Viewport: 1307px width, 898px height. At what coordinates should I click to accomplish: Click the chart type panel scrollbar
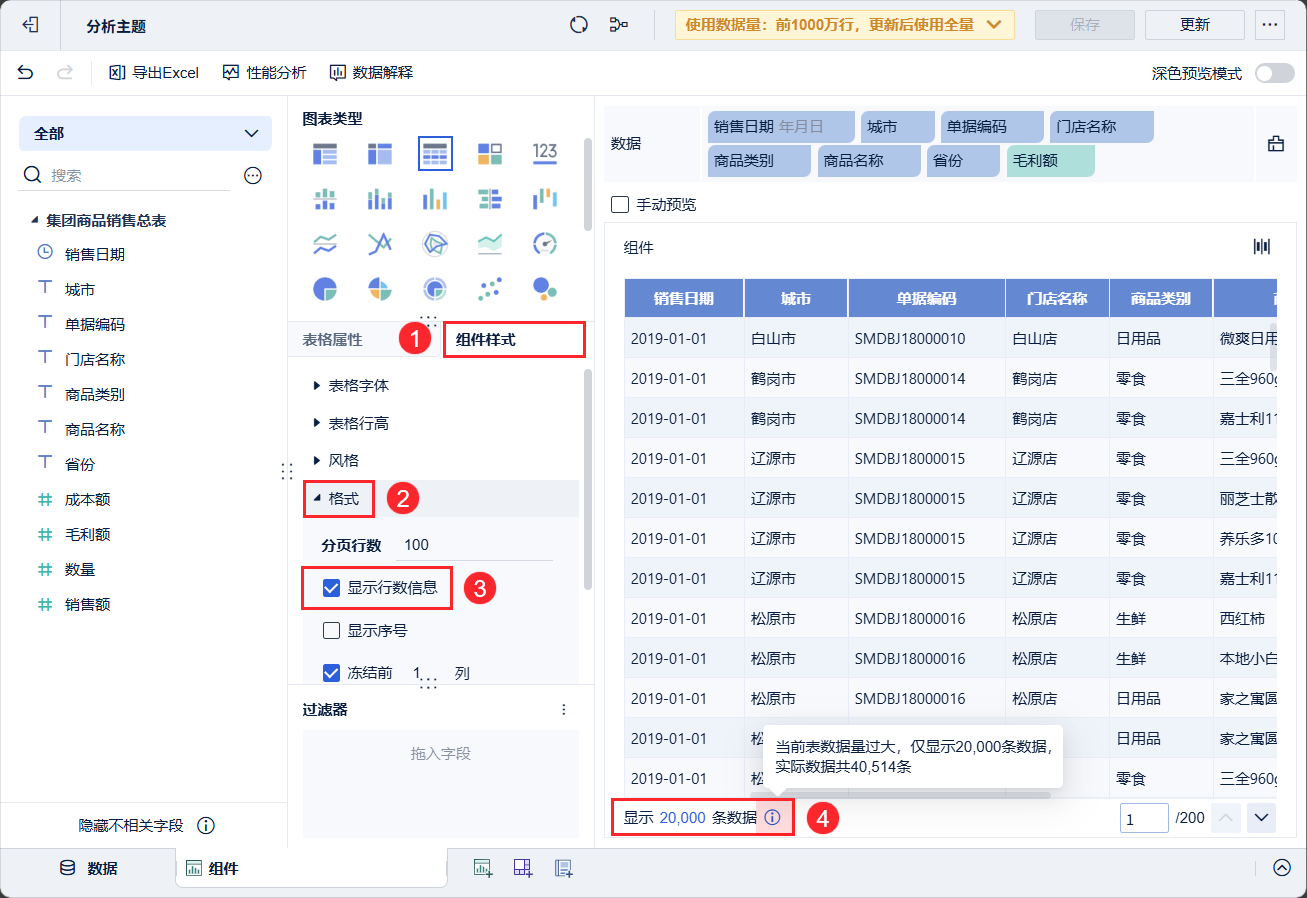[x=587, y=185]
